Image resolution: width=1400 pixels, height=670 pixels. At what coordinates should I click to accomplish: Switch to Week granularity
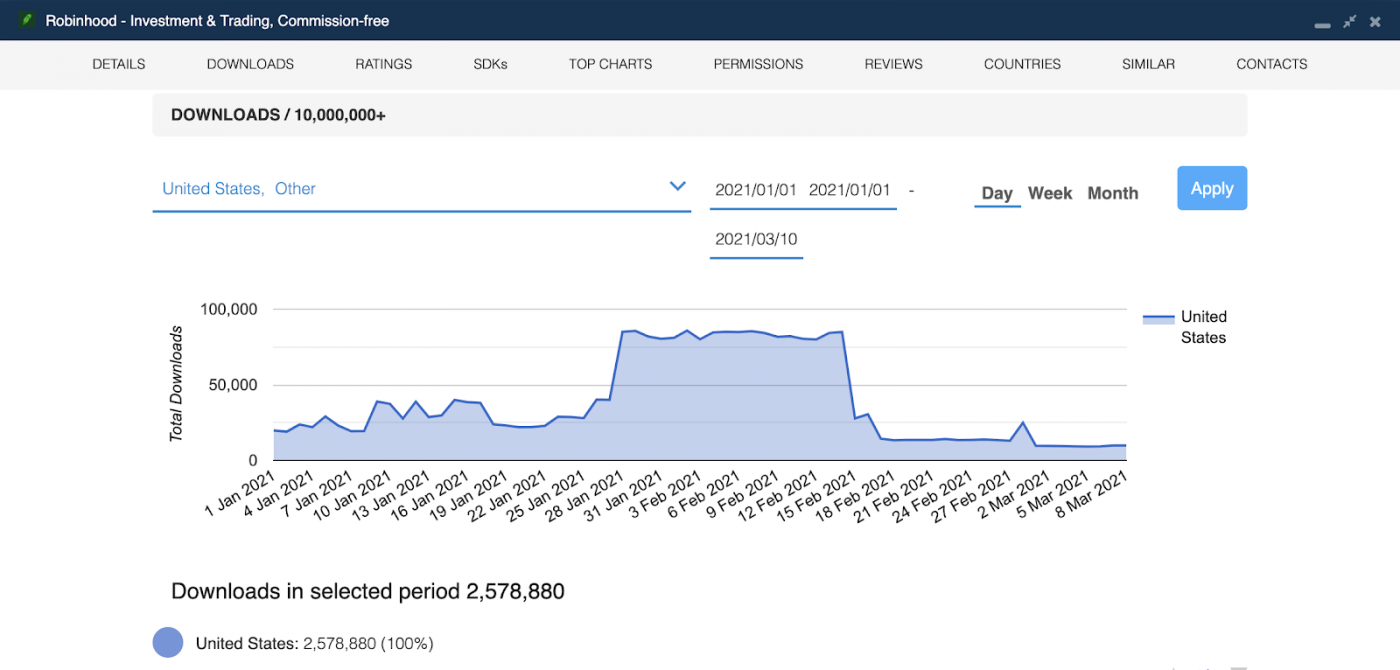[x=1050, y=193]
